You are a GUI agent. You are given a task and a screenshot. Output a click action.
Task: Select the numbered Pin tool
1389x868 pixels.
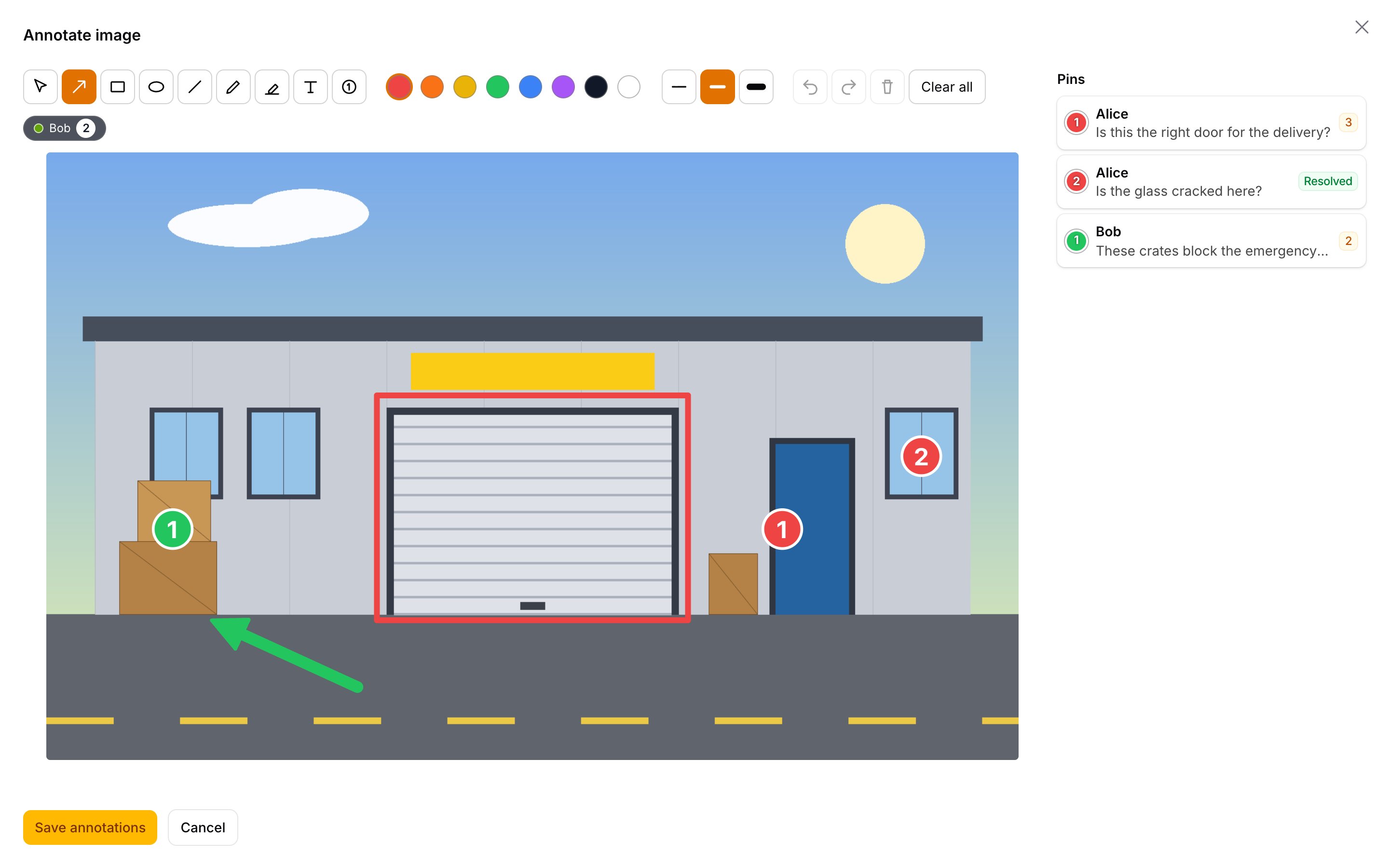coord(349,87)
